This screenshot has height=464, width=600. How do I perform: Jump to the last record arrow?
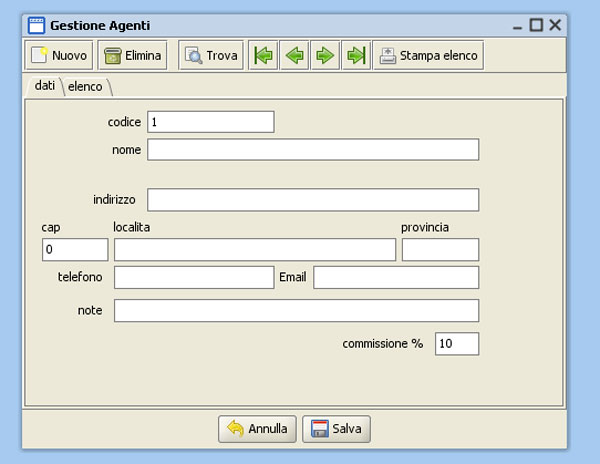pyautogui.click(x=356, y=56)
